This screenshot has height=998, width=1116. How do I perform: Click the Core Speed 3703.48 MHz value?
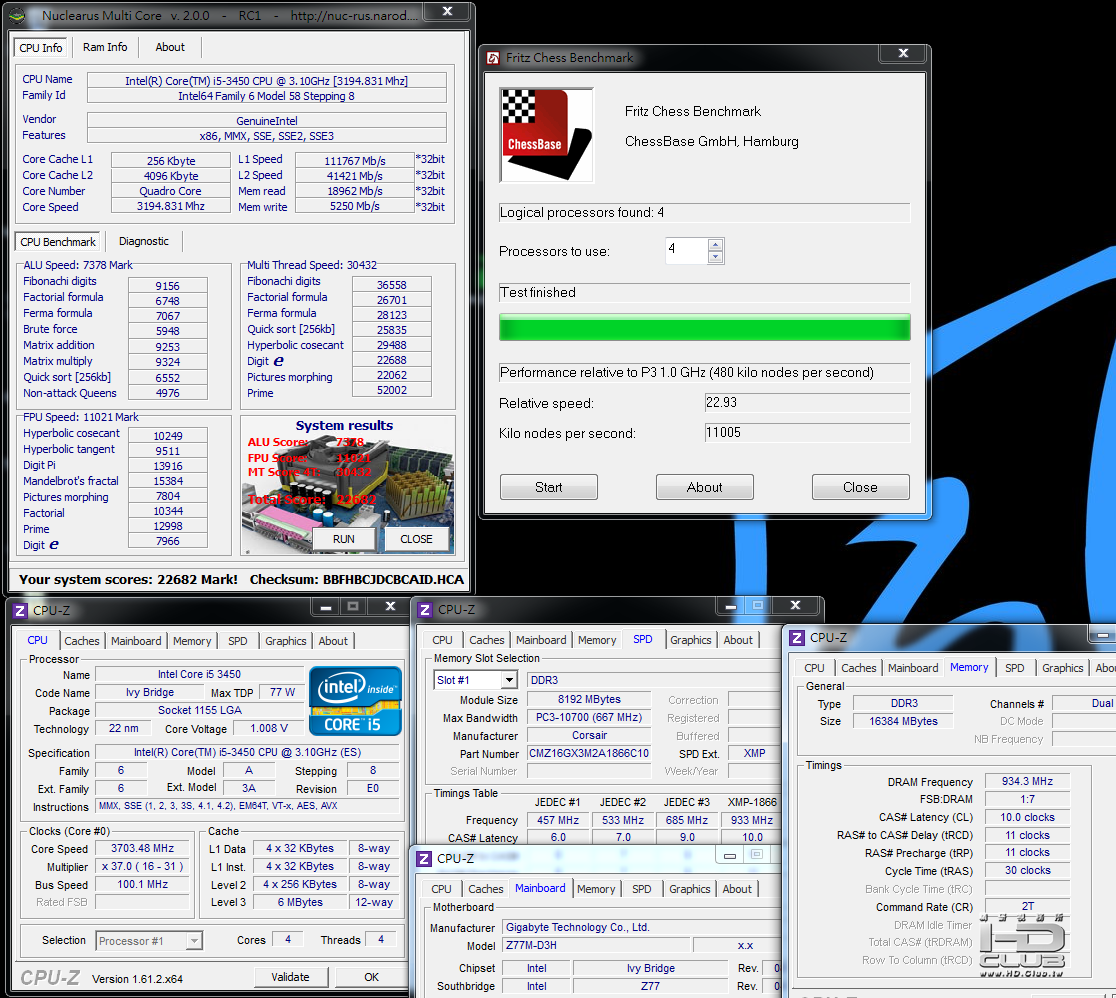(142, 849)
